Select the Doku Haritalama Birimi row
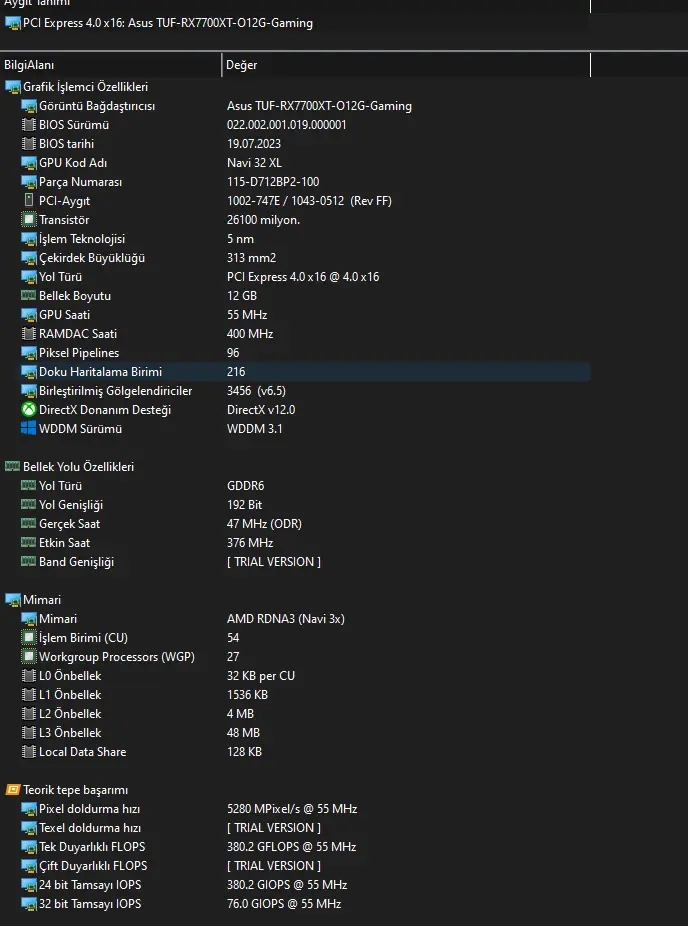Screen dimensions: 688x926 click(295, 371)
